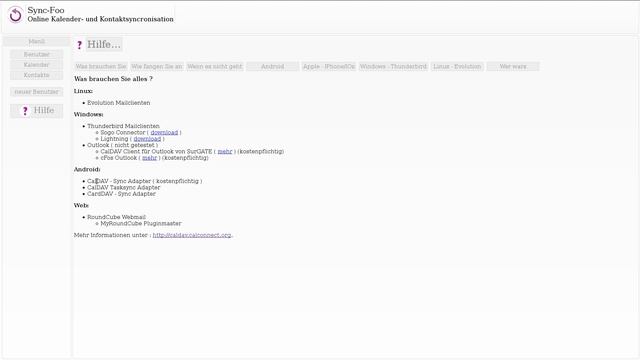Open the Kontakte menu entry
The height and width of the screenshot is (360, 640).
(x=37, y=75)
